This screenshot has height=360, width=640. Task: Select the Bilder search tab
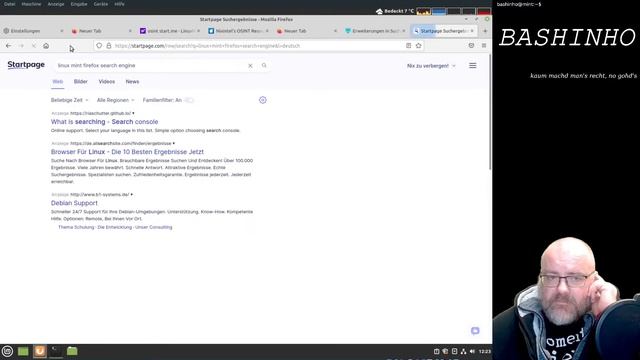(81, 82)
